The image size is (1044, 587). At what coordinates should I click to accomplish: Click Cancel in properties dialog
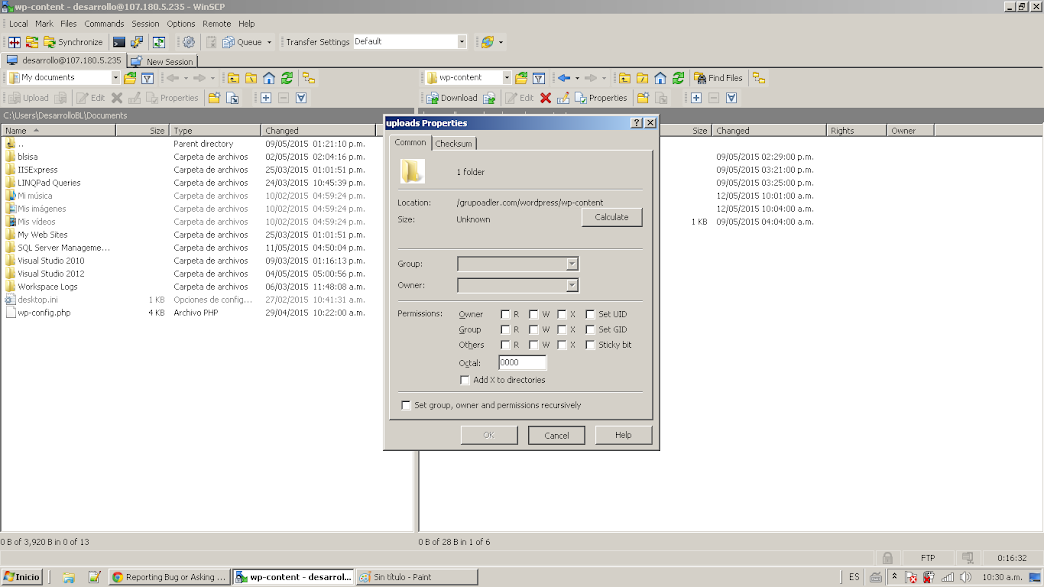[556, 435]
